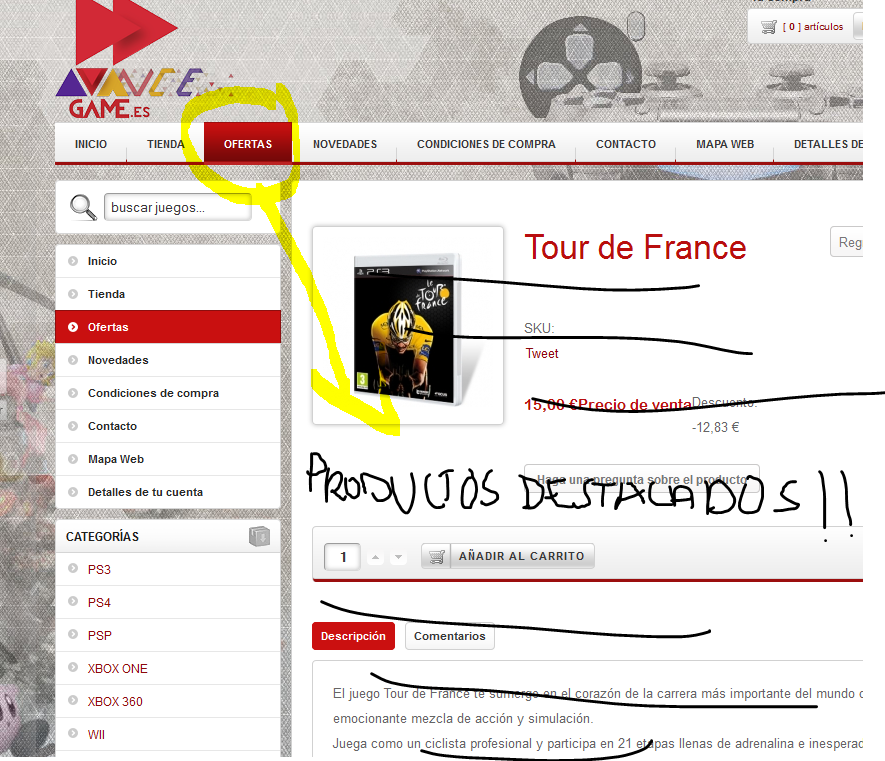
Task: Switch to the Comentarios tab
Action: (450, 636)
